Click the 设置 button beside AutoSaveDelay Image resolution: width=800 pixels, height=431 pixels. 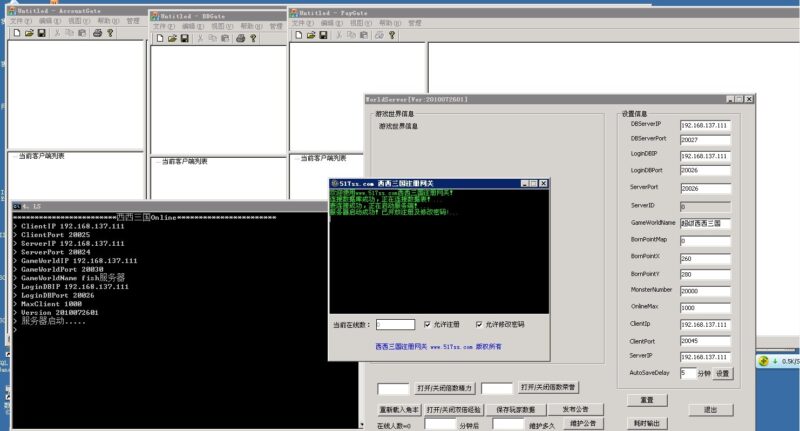pyautogui.click(x=722, y=373)
